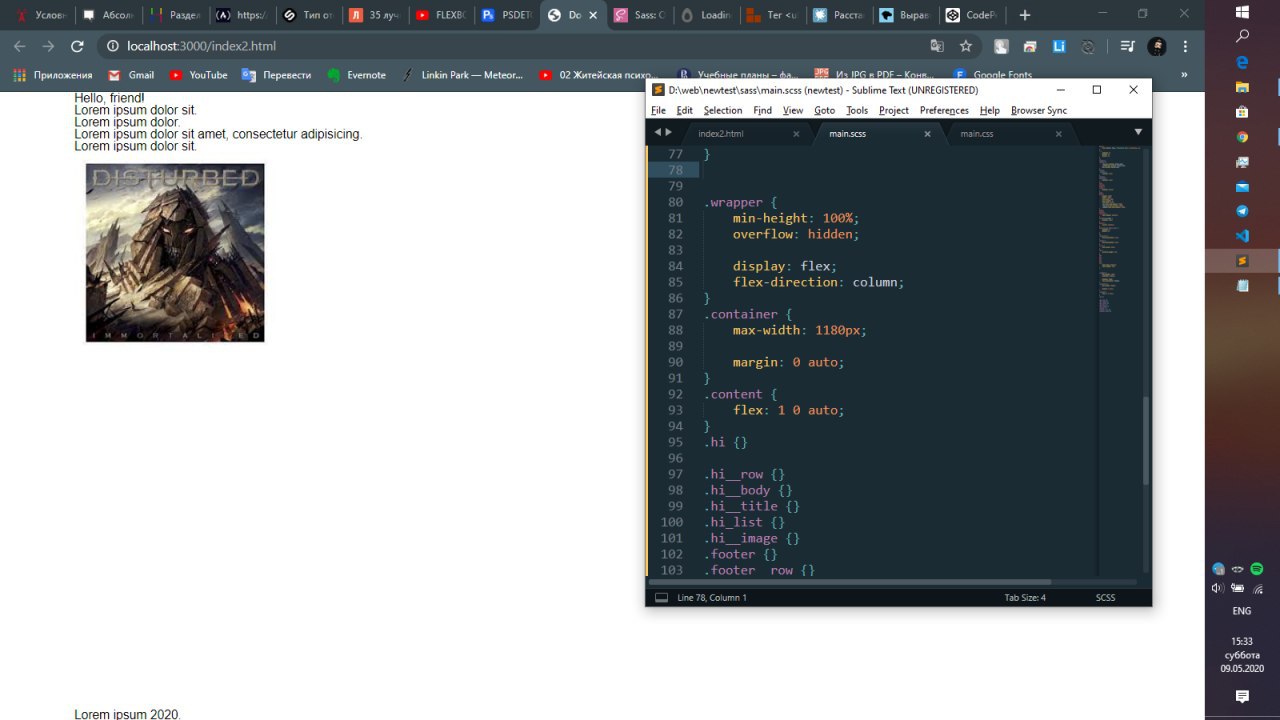Close the index2.html tab in Sublime
Viewport: 1280px width, 720px height.
pos(796,133)
